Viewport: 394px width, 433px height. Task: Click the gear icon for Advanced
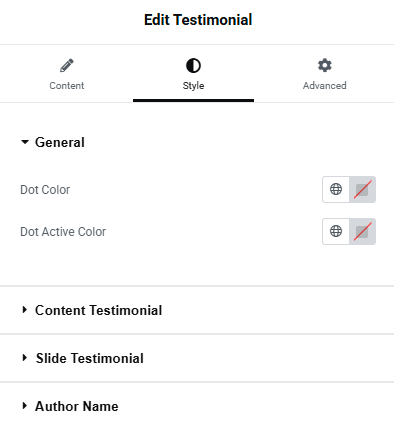pyautogui.click(x=325, y=65)
